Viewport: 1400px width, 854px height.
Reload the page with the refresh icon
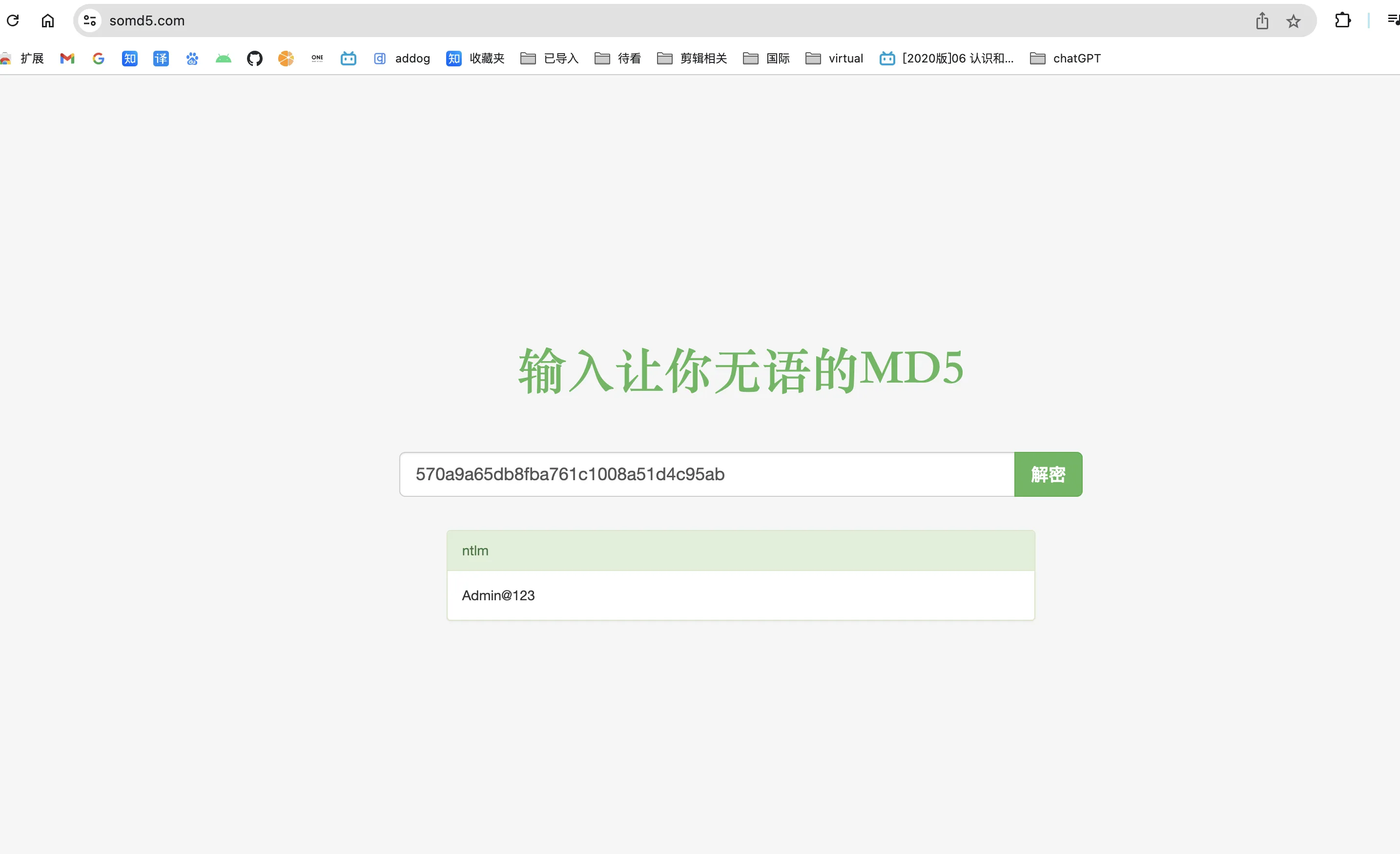[13, 20]
